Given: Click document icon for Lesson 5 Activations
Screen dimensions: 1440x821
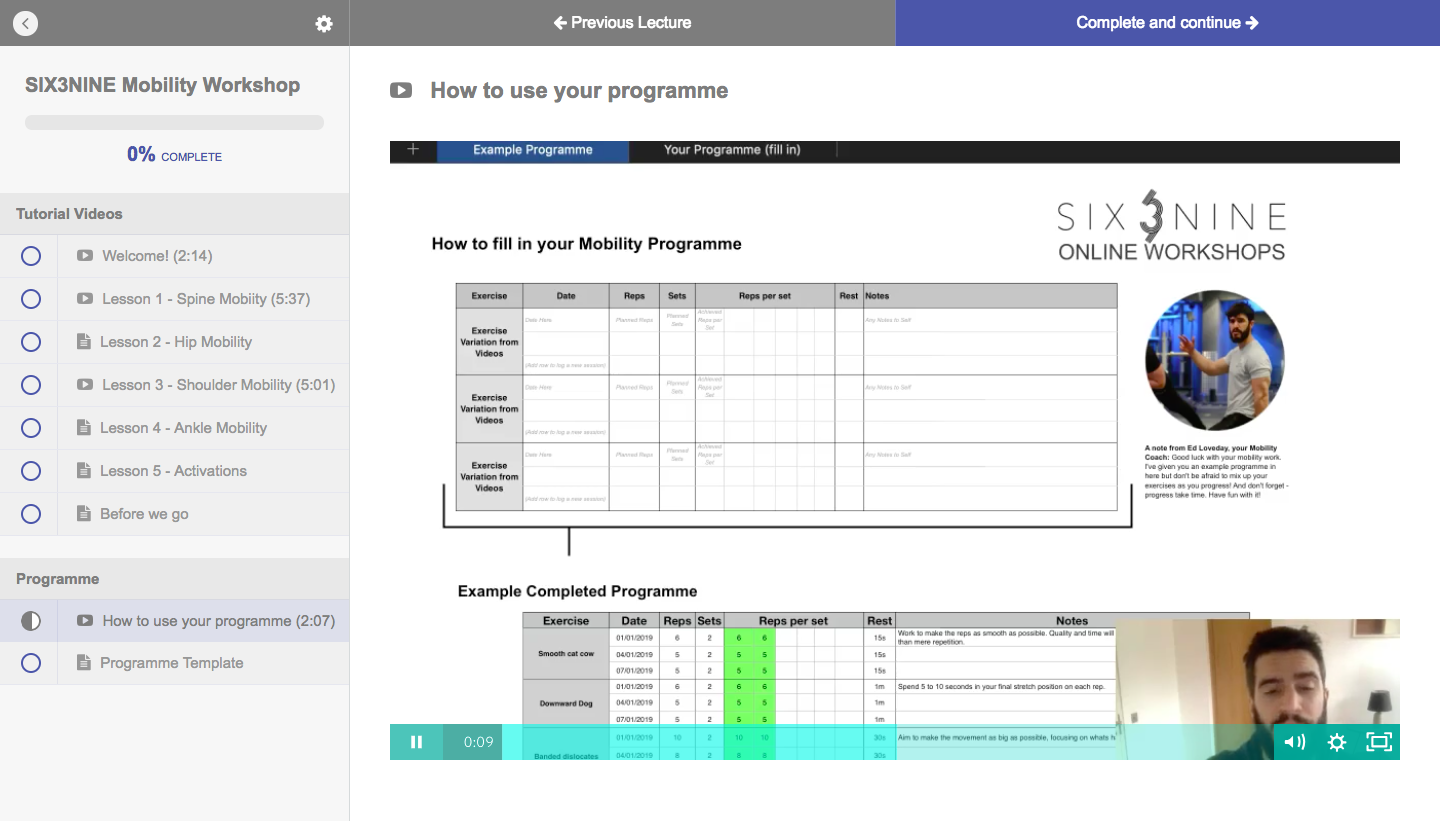Looking at the screenshot, I should pyautogui.click(x=84, y=471).
